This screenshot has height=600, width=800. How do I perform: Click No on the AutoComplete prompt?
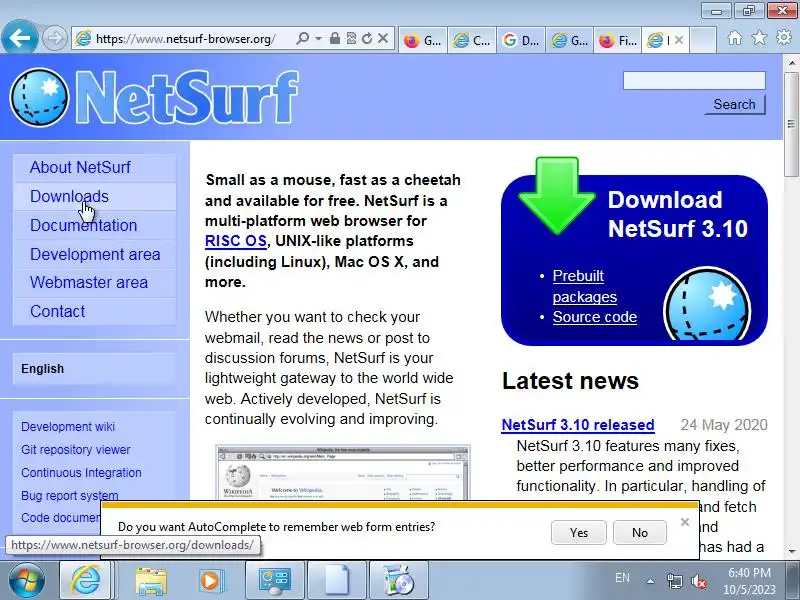[640, 533]
